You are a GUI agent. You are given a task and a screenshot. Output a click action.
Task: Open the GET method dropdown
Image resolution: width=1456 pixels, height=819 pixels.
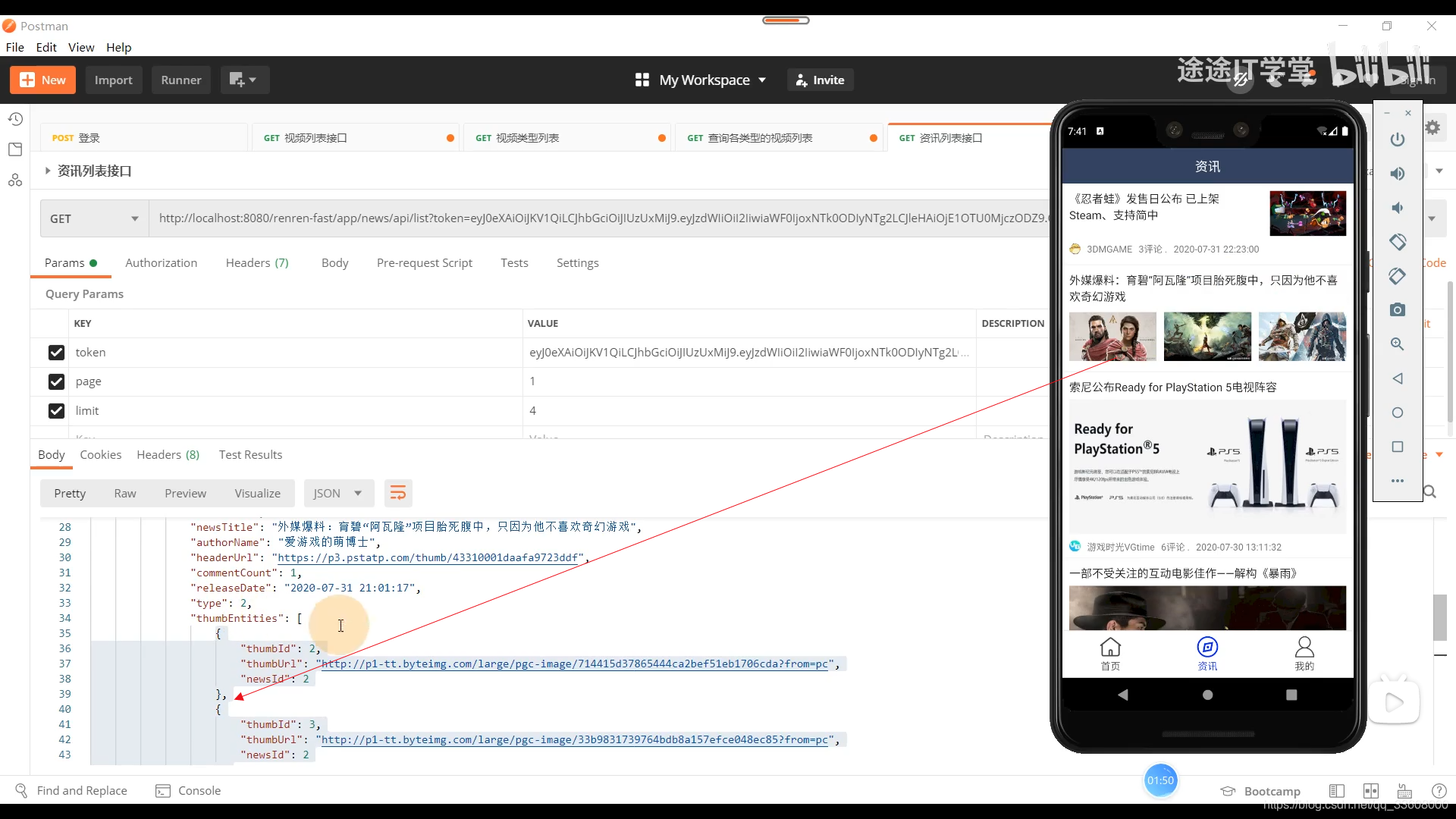click(x=94, y=218)
